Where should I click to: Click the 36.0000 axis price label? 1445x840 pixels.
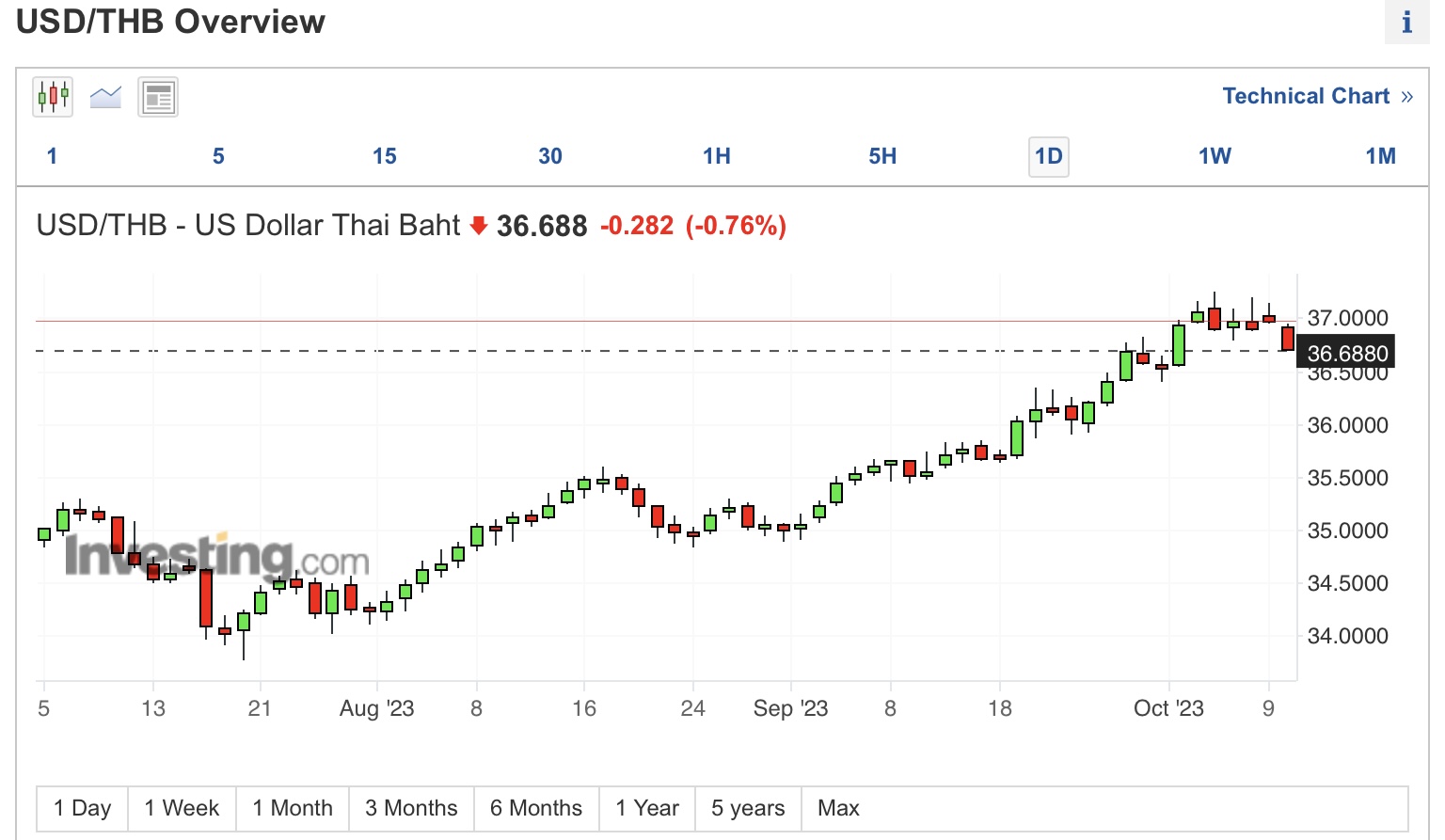tap(1348, 425)
